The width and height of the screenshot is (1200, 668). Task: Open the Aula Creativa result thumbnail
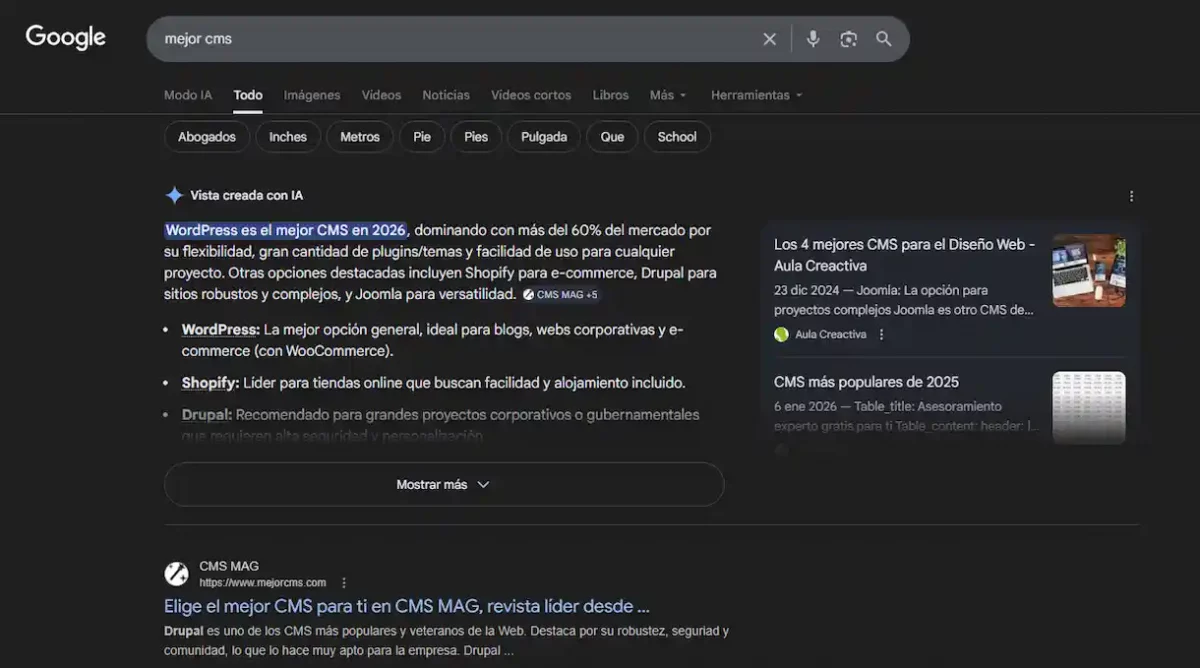pos(1089,270)
